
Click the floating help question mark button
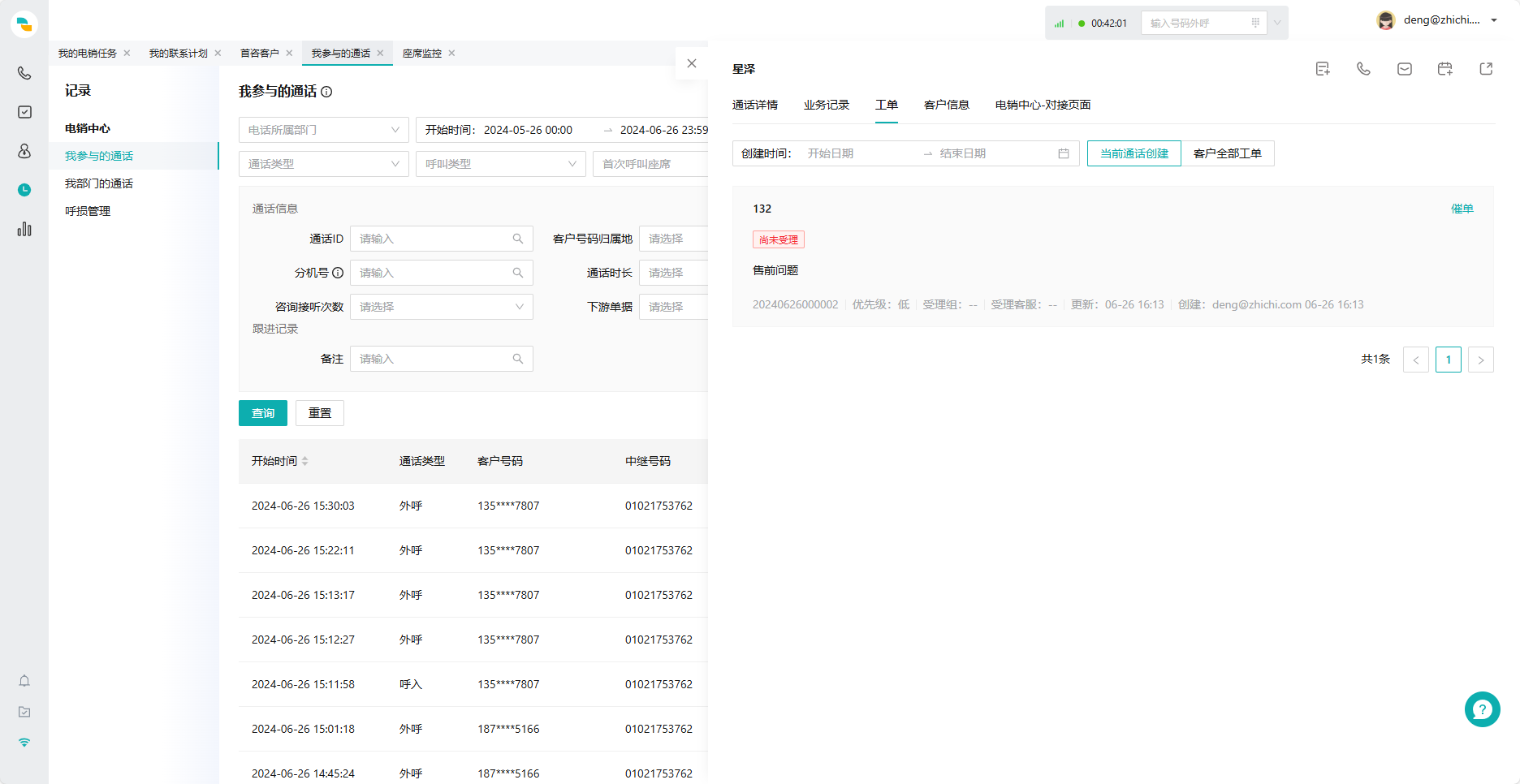pyautogui.click(x=1483, y=709)
